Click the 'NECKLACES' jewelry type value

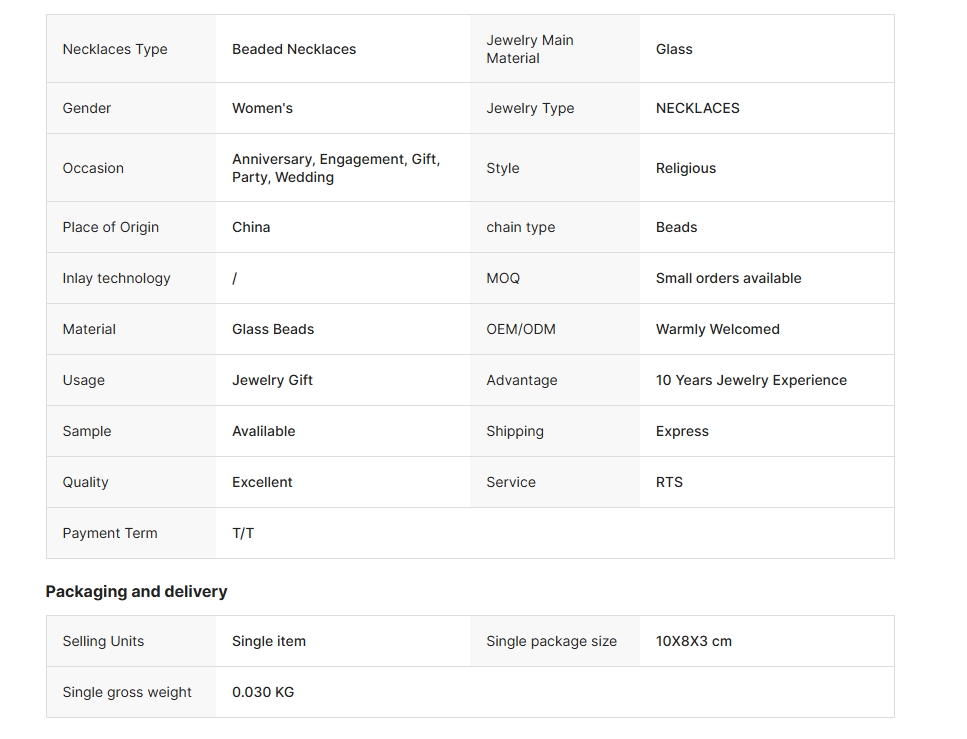coord(697,108)
